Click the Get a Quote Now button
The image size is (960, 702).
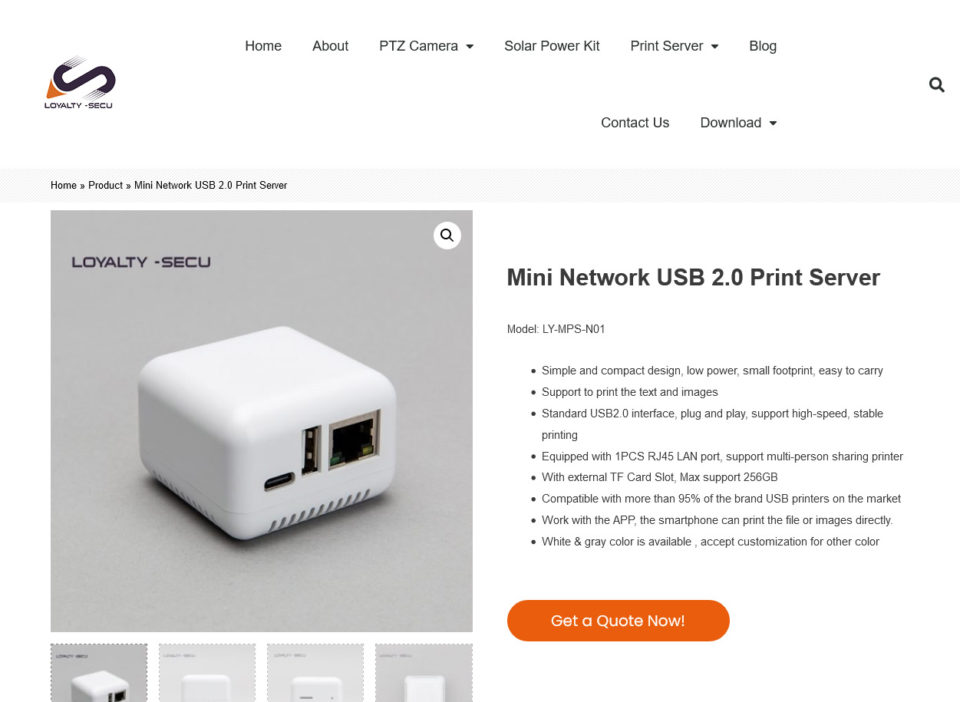click(x=618, y=621)
